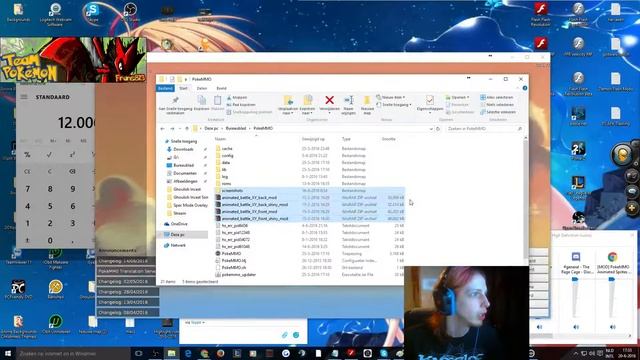Open the calculator hamburger menu
Image resolution: width=640 pixels, height=360 pixels.
24,97
